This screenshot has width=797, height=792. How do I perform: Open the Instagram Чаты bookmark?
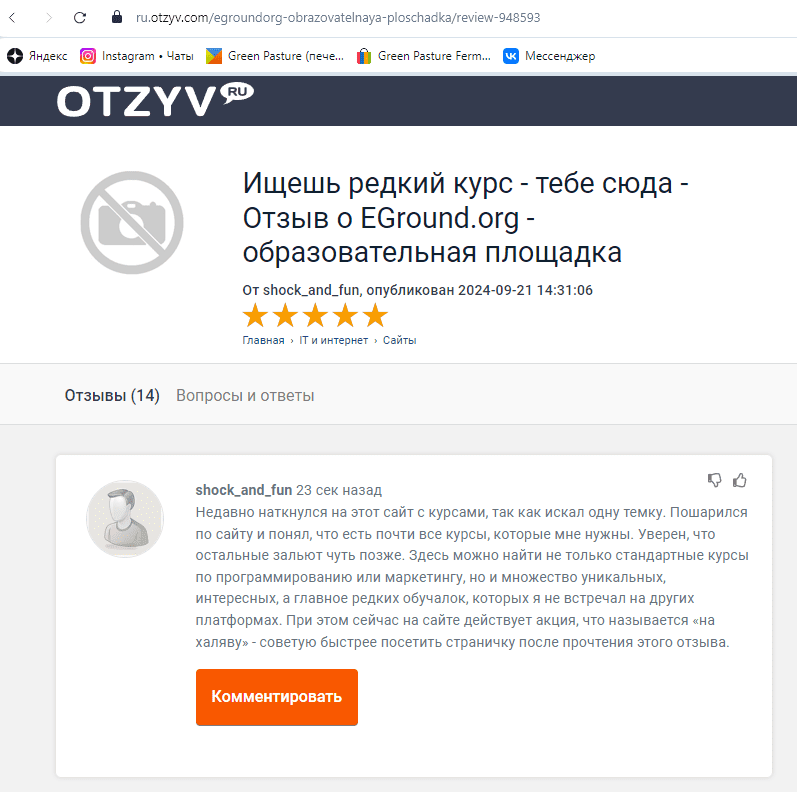point(137,56)
